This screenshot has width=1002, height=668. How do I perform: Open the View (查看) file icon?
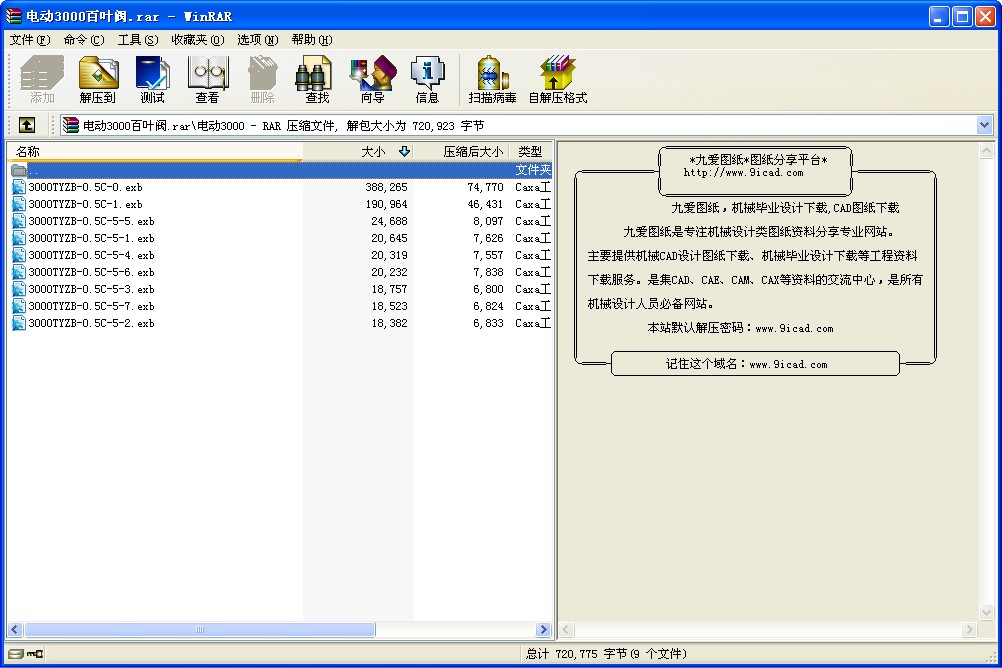(208, 79)
